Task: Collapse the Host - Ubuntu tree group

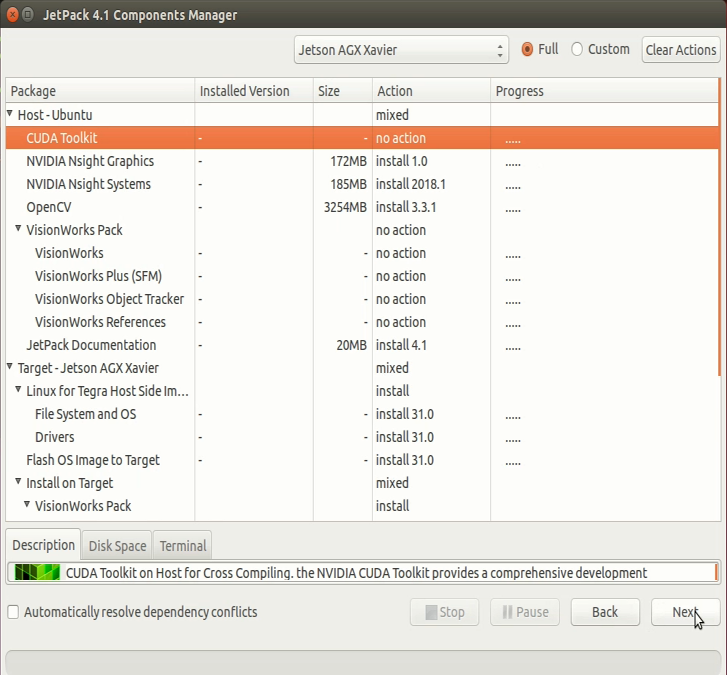Action: (x=10, y=115)
